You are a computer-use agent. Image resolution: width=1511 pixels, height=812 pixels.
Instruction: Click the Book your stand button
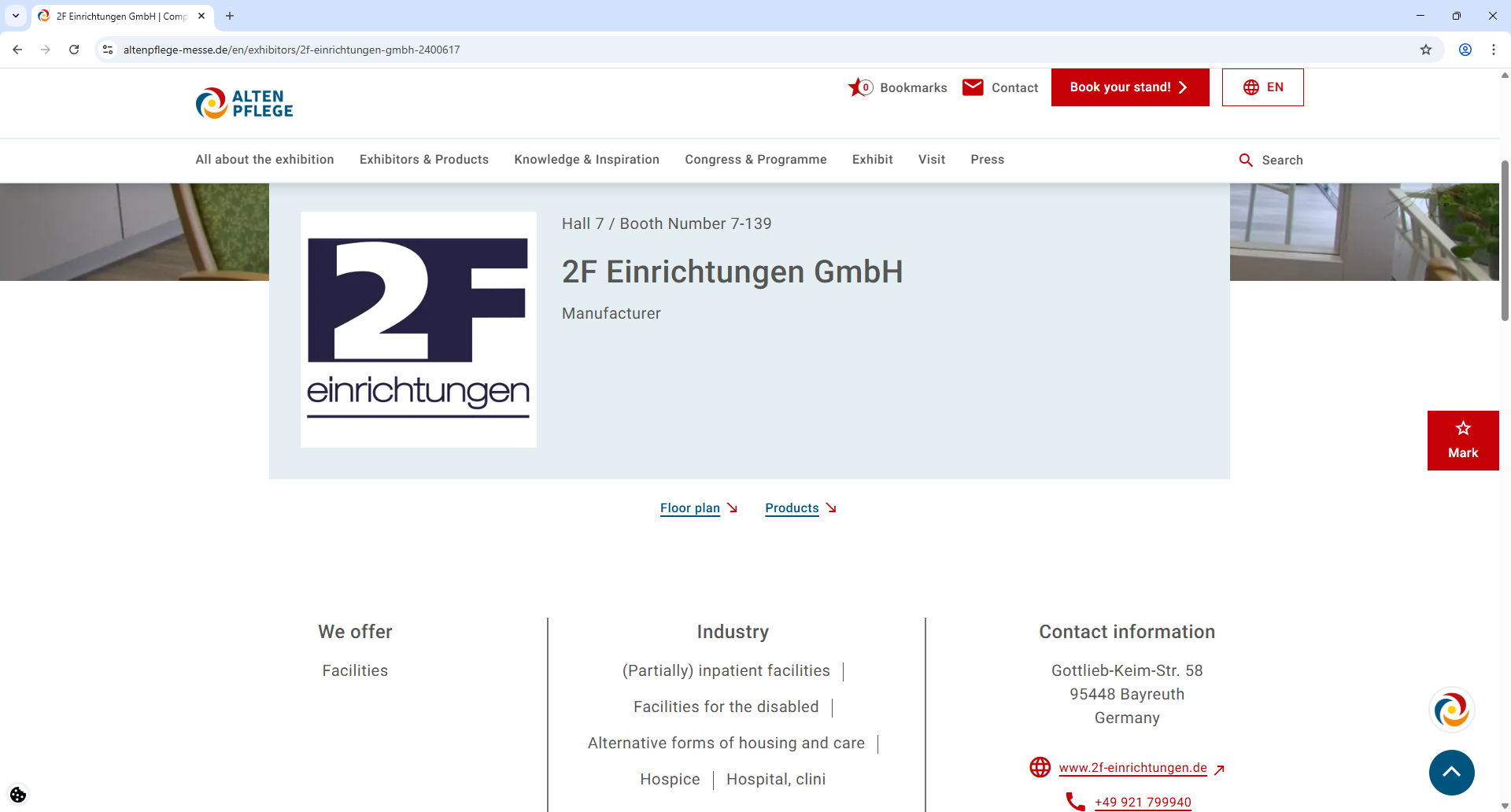[1129, 87]
